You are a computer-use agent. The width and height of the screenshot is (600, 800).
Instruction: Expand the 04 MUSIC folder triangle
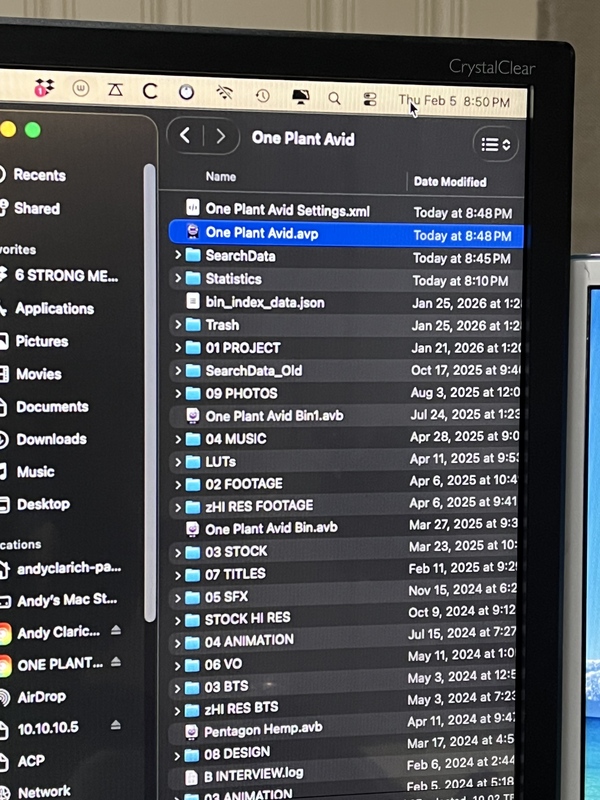pos(178,439)
